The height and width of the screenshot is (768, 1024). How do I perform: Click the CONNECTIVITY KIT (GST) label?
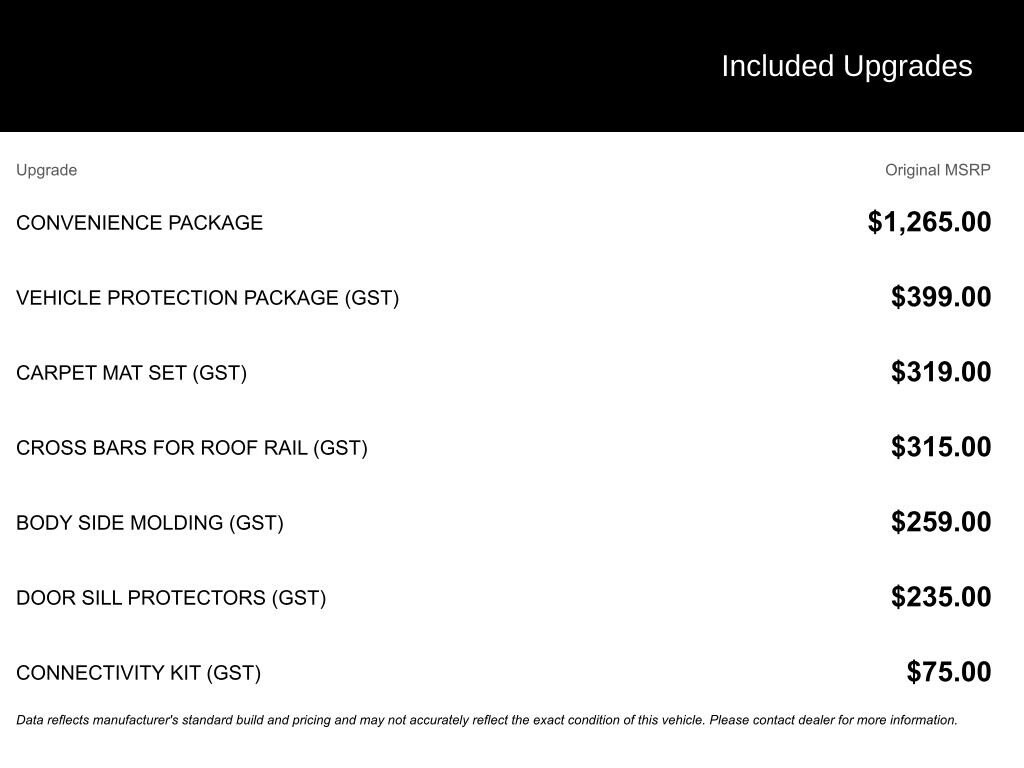[x=138, y=673]
